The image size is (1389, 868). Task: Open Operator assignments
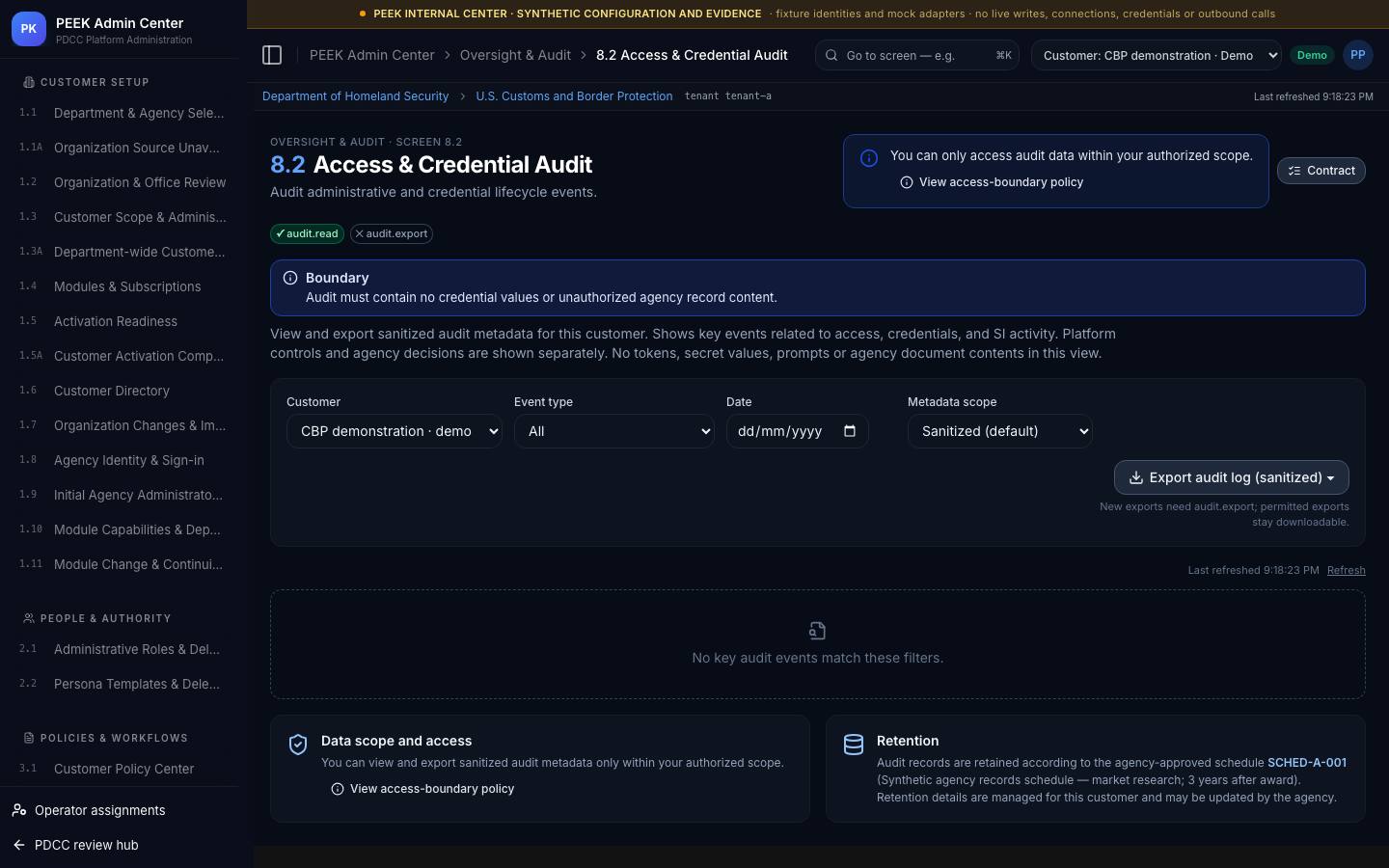100,810
